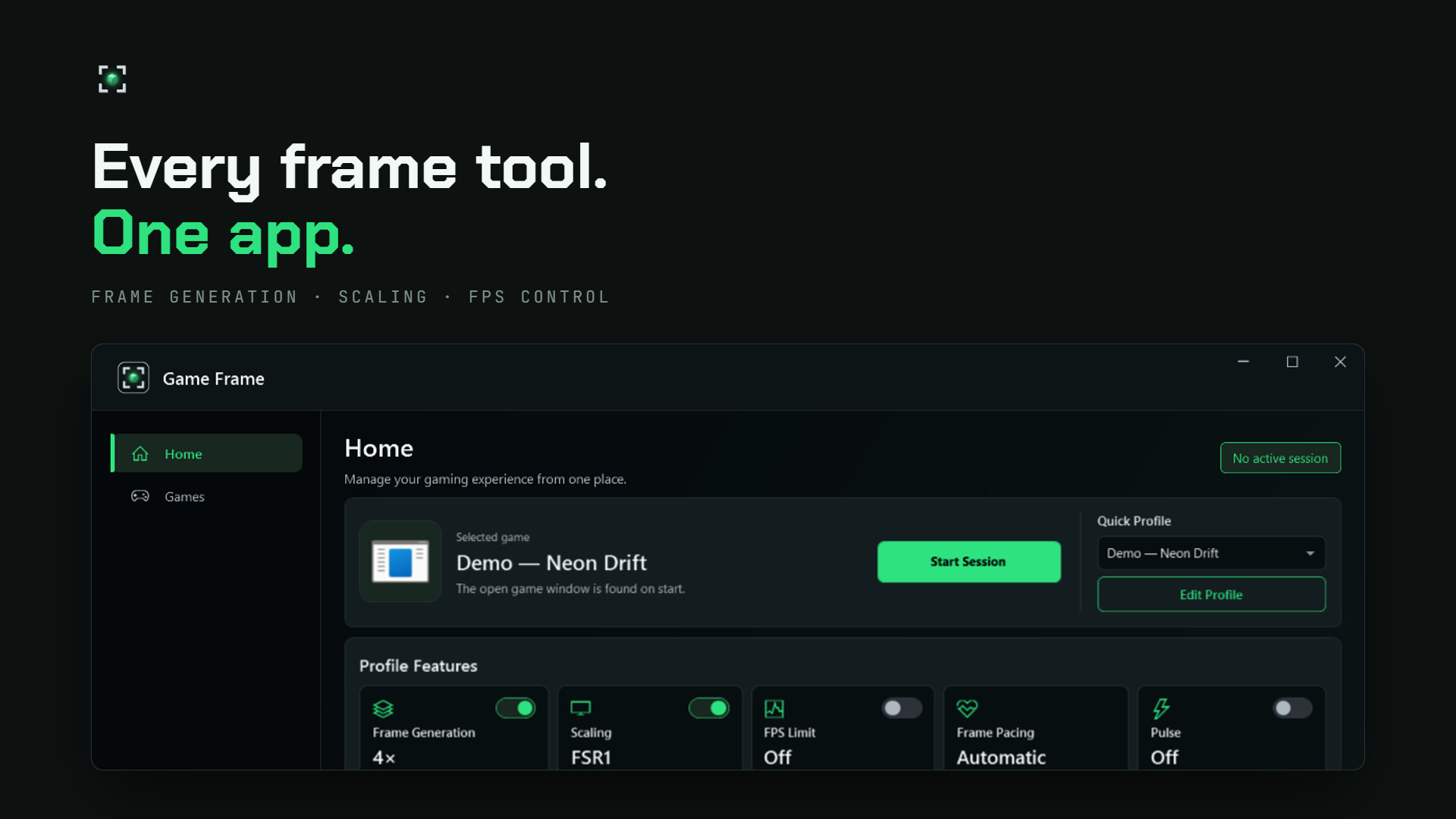
Task: Click the Quick Profile label
Action: (1134, 521)
